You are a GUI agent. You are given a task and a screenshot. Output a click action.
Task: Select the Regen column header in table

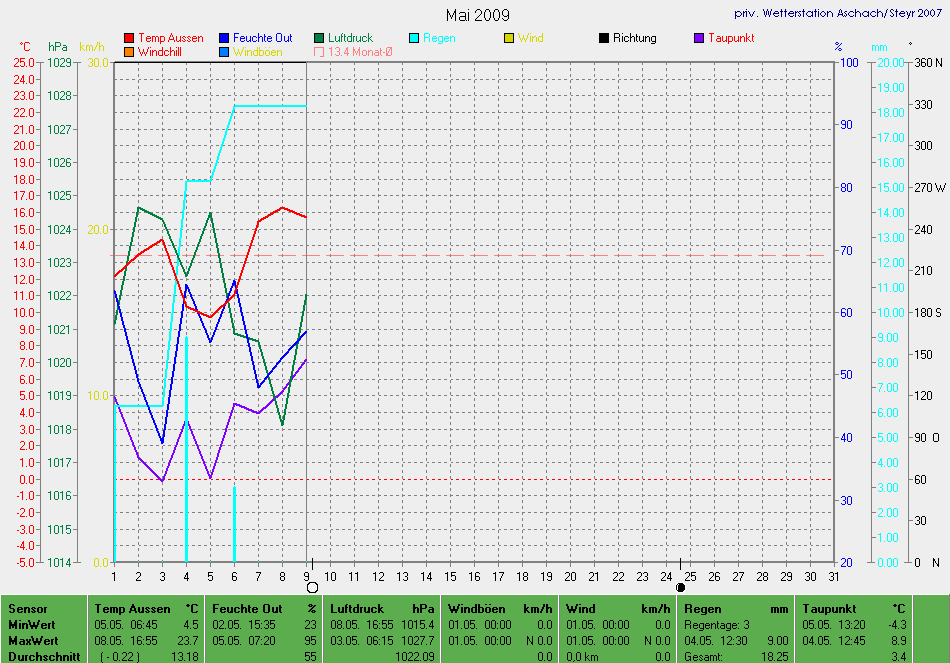point(702,608)
